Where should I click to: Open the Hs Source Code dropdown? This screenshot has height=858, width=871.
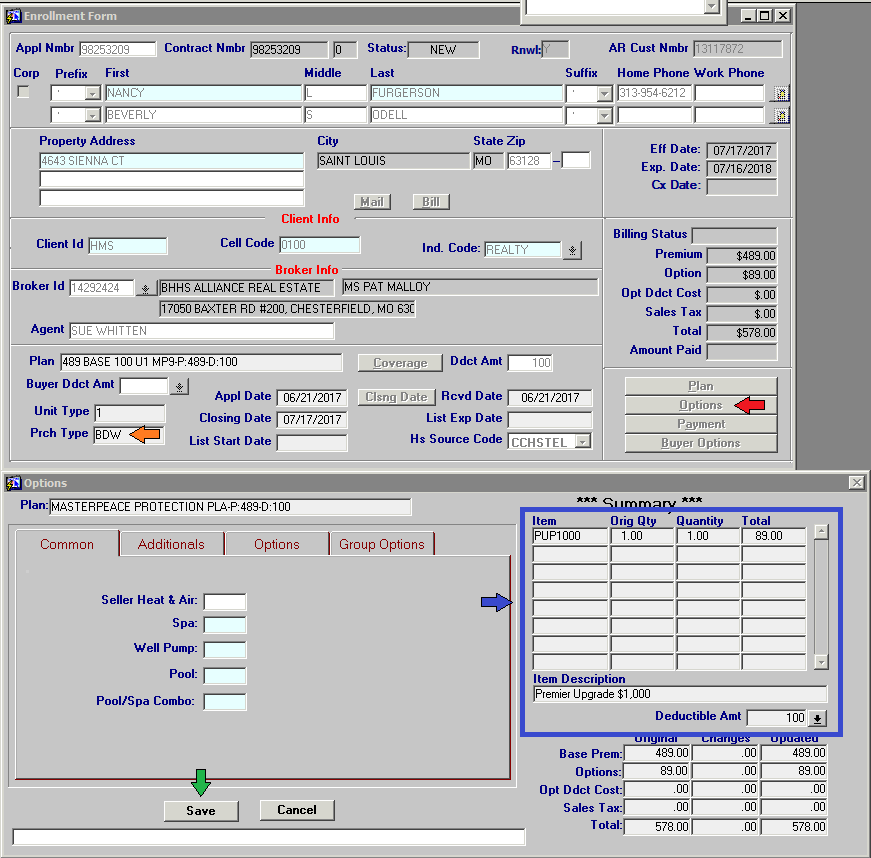582,441
